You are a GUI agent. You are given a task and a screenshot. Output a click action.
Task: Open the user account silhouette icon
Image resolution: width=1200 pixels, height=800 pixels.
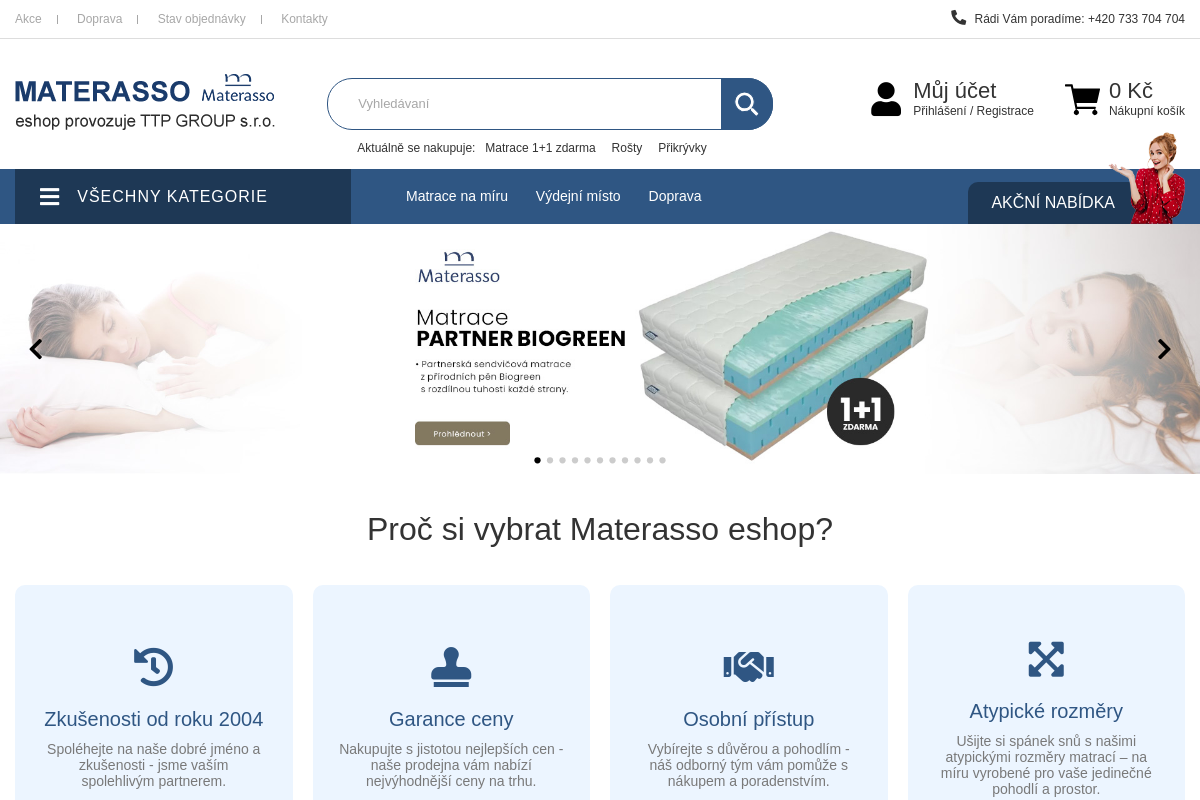click(x=886, y=99)
